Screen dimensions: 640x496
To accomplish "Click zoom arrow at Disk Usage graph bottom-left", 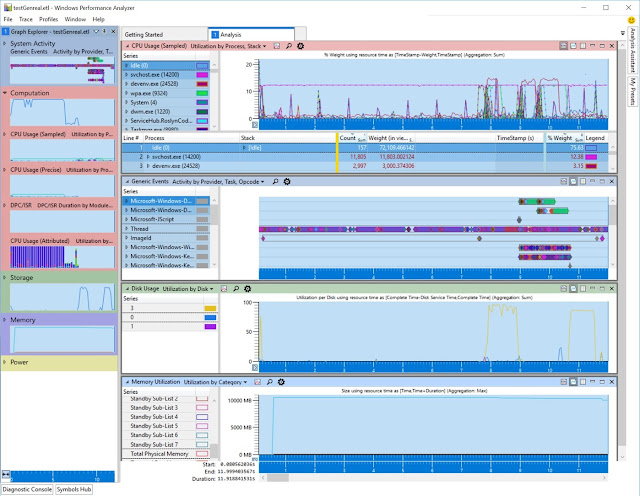I will (255, 367).
